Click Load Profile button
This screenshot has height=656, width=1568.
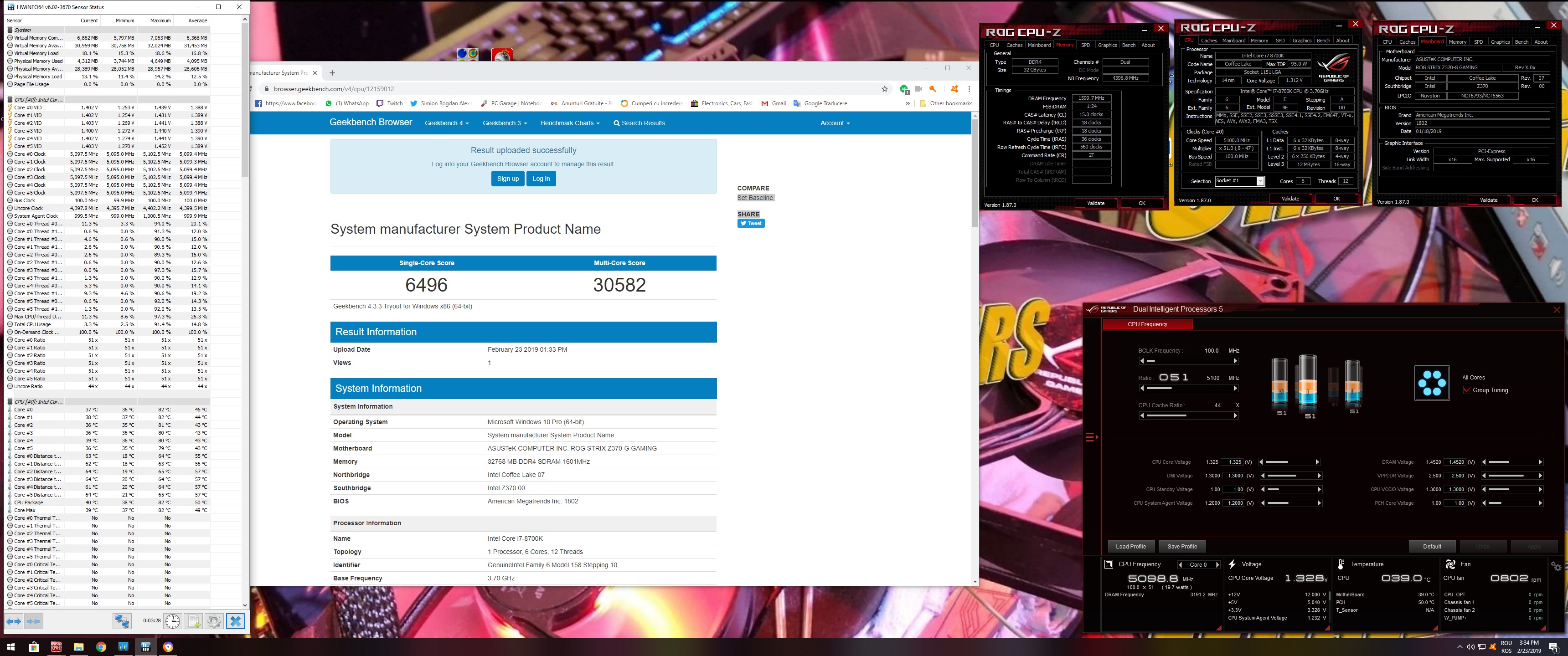click(x=1130, y=547)
